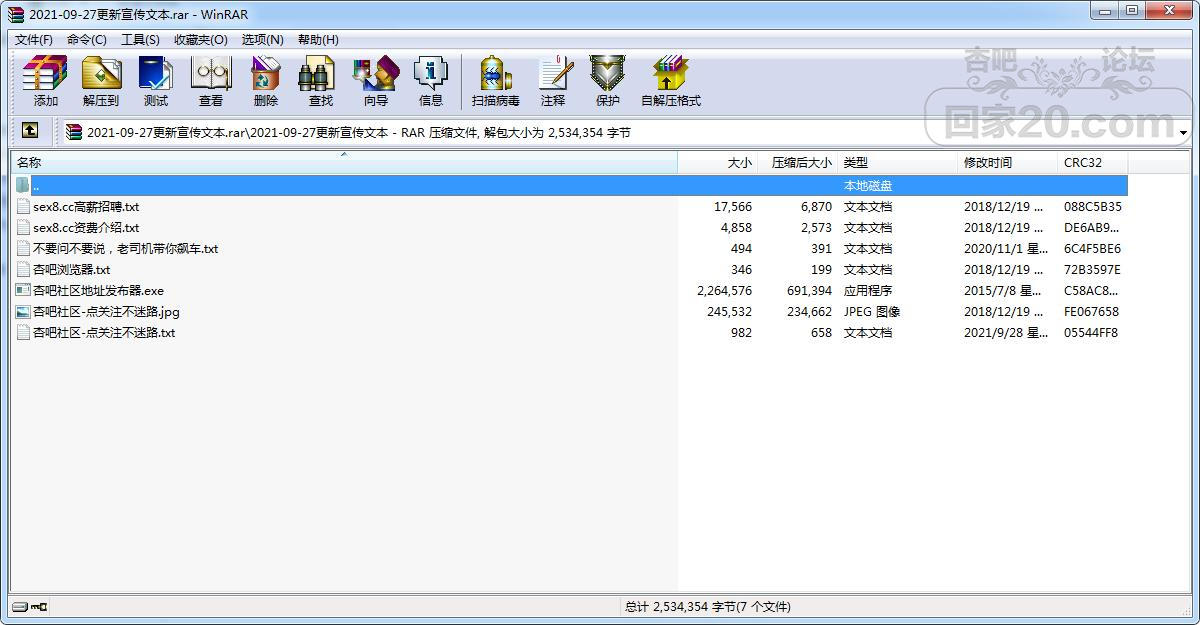Open the 工具(S) menu
Image resolution: width=1200 pixels, height=625 pixels.
tap(140, 39)
